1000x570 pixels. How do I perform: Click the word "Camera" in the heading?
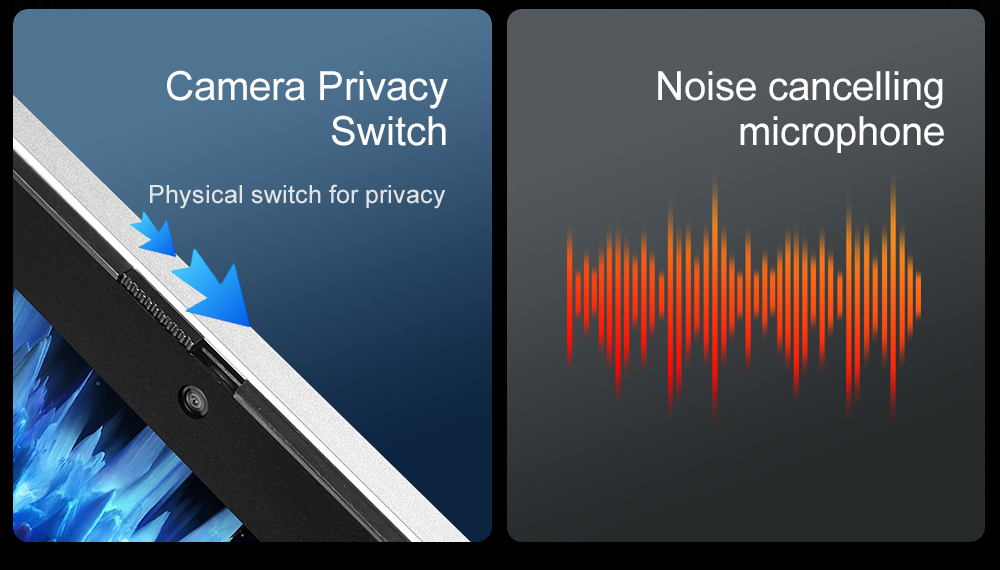point(235,86)
